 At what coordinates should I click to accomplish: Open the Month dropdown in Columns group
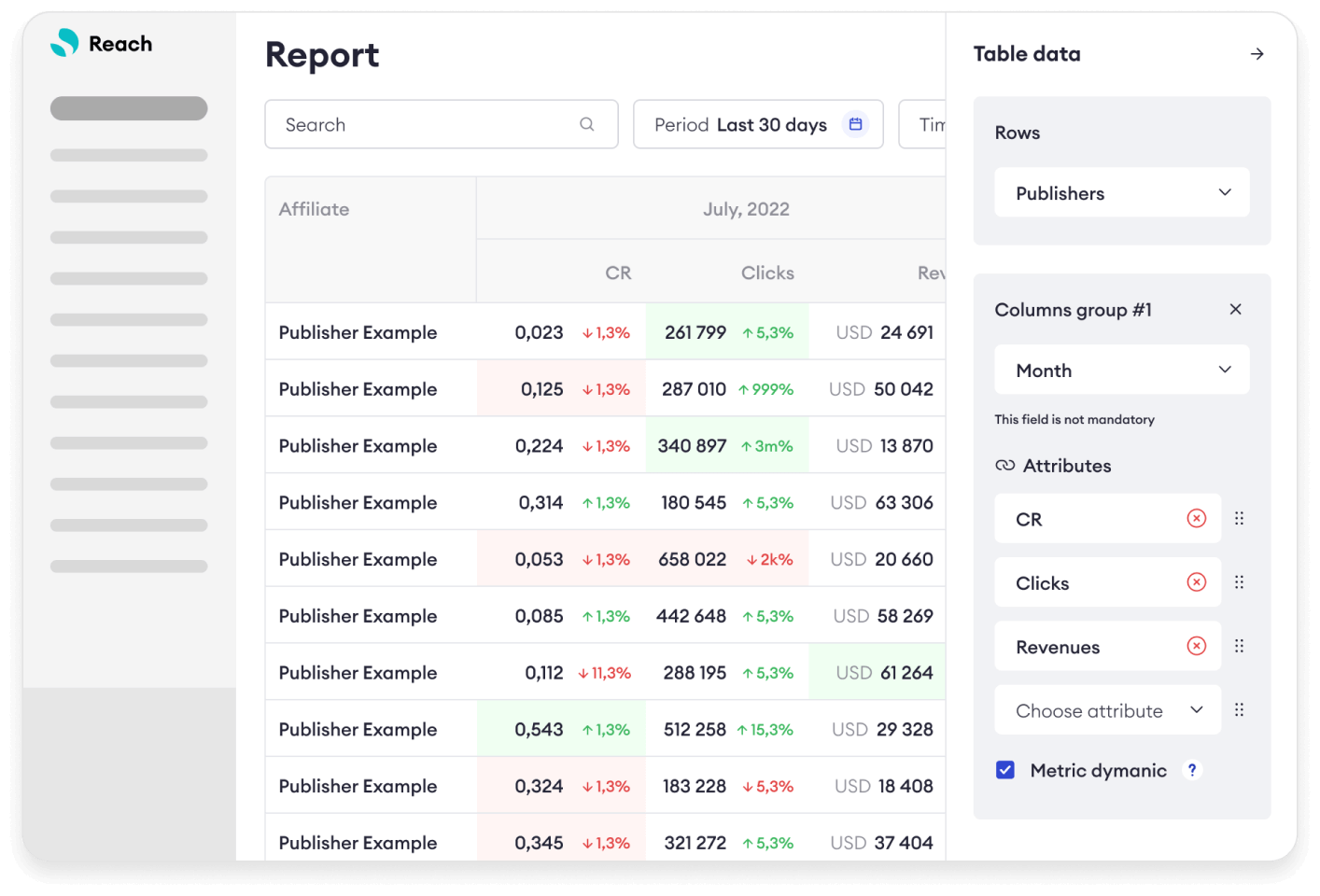click(x=1121, y=370)
